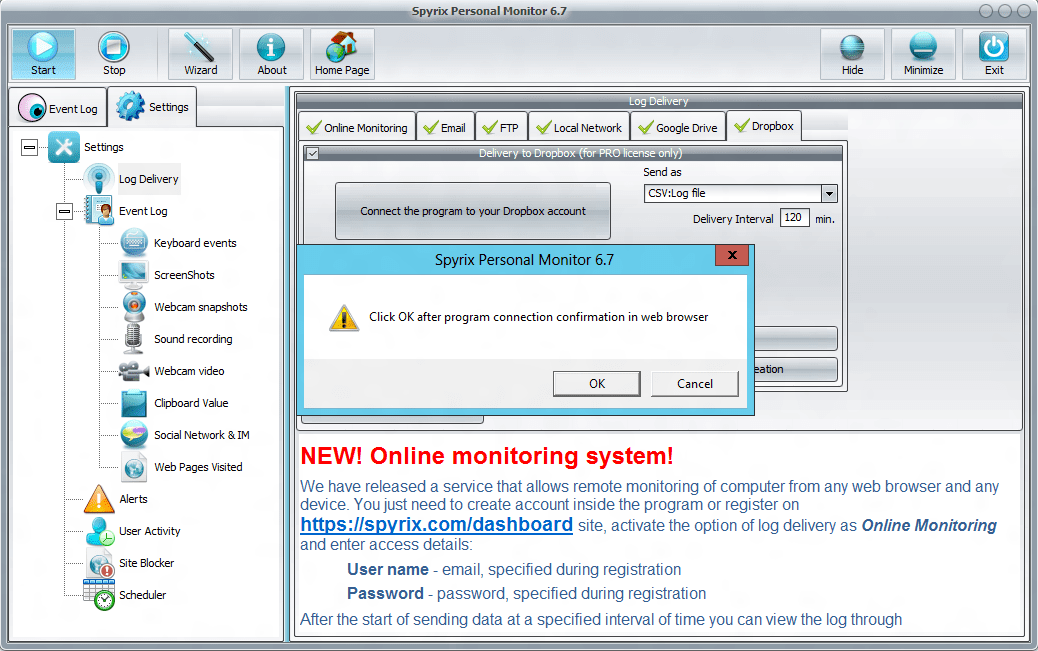Select Sound recording tree label
The width and height of the screenshot is (1038, 651).
coord(193,339)
